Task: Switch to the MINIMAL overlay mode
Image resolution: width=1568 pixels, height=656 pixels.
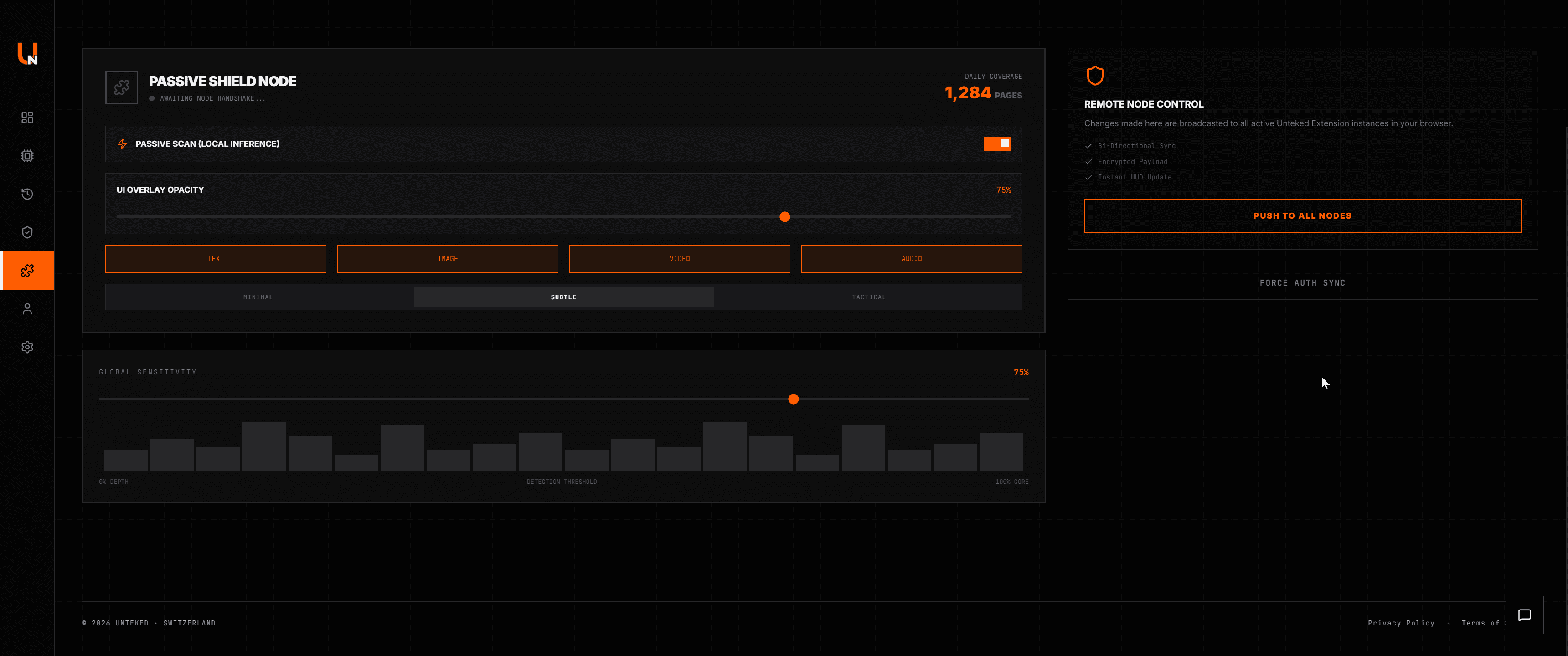Action: pyautogui.click(x=258, y=297)
